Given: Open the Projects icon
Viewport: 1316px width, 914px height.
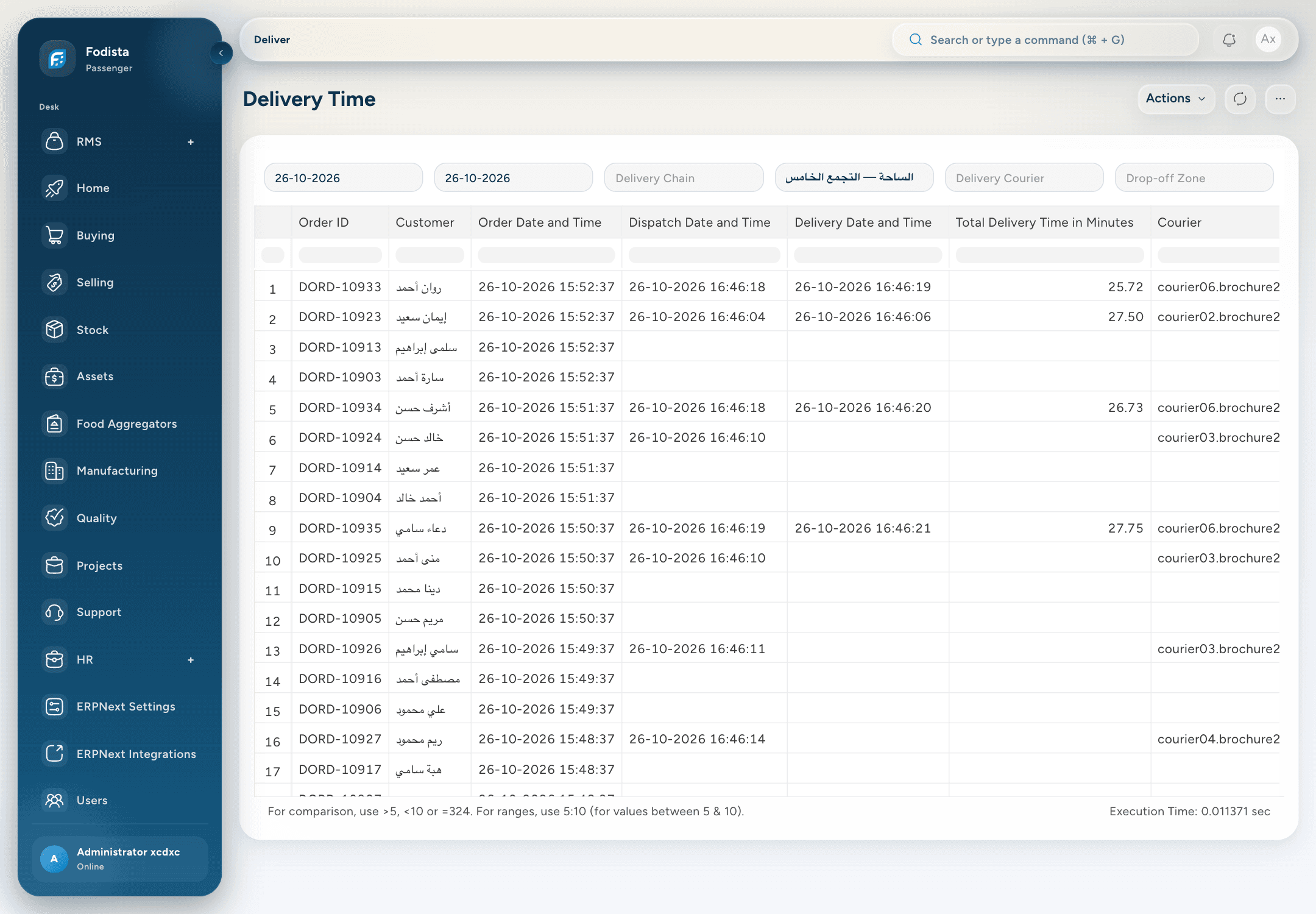Looking at the screenshot, I should pos(54,565).
